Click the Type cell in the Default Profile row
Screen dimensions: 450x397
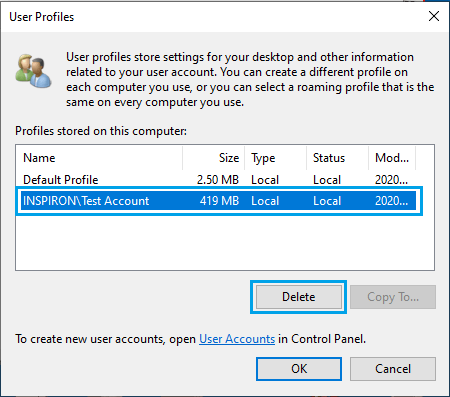coord(265,180)
